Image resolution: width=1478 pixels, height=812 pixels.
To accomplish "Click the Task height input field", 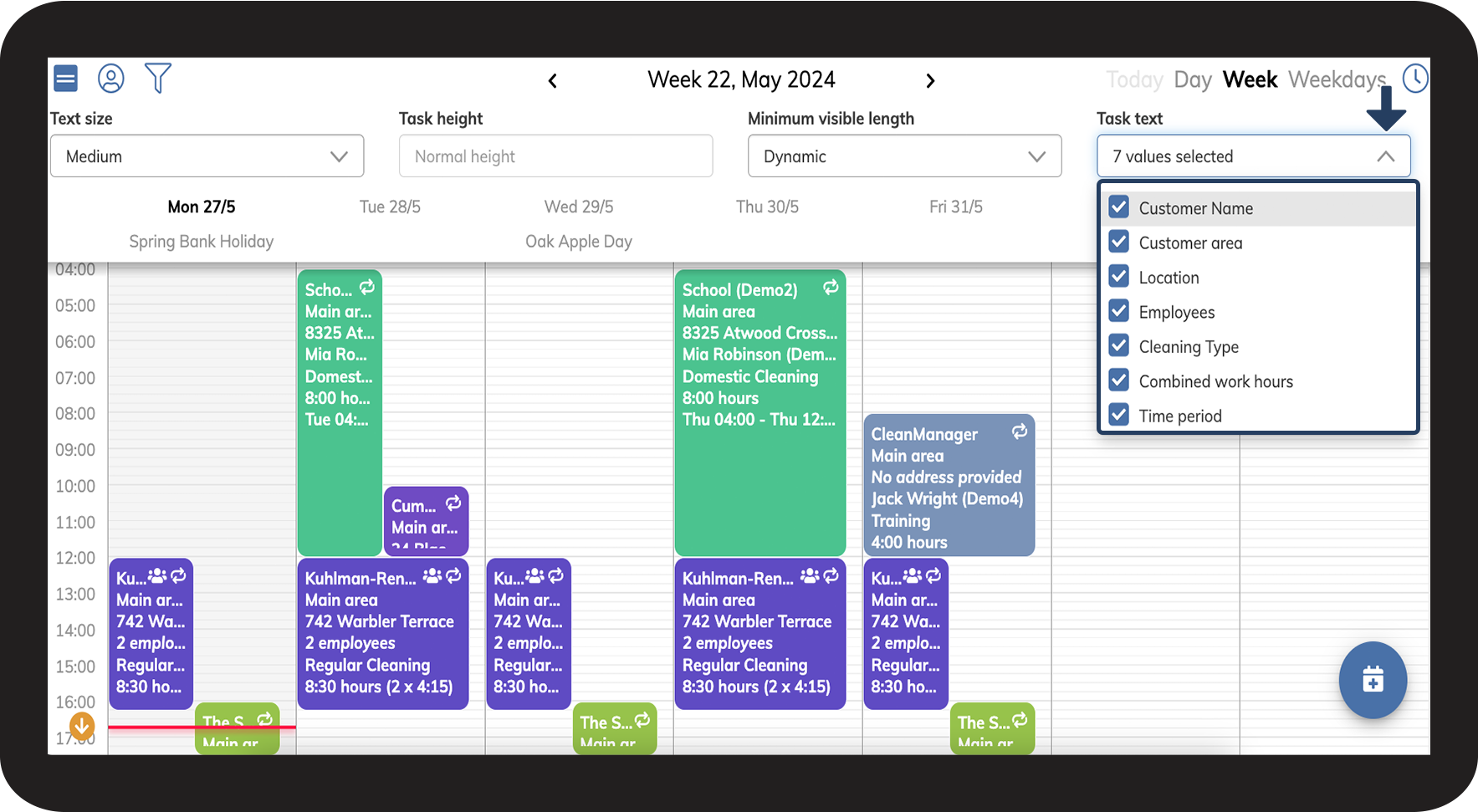I will click(x=555, y=156).
